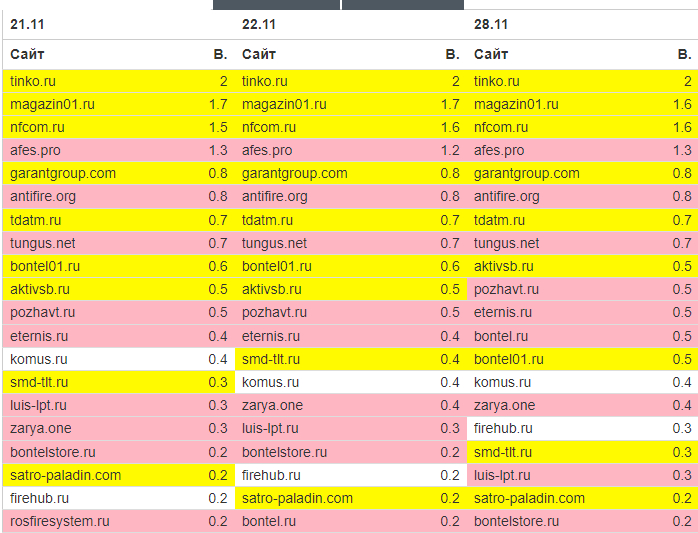698x533 pixels.
Task: Select antifire.org under 28.11
Action: tap(507, 196)
